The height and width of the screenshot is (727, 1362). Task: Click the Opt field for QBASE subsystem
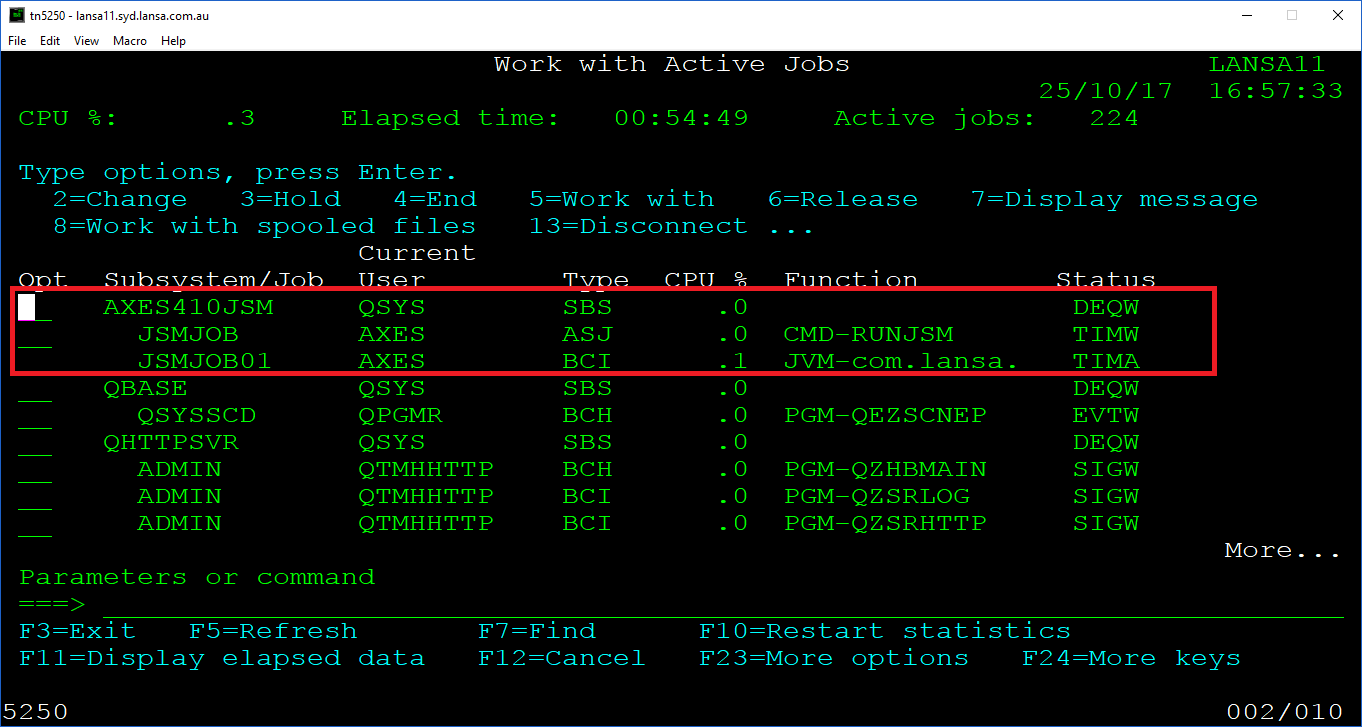[34, 389]
